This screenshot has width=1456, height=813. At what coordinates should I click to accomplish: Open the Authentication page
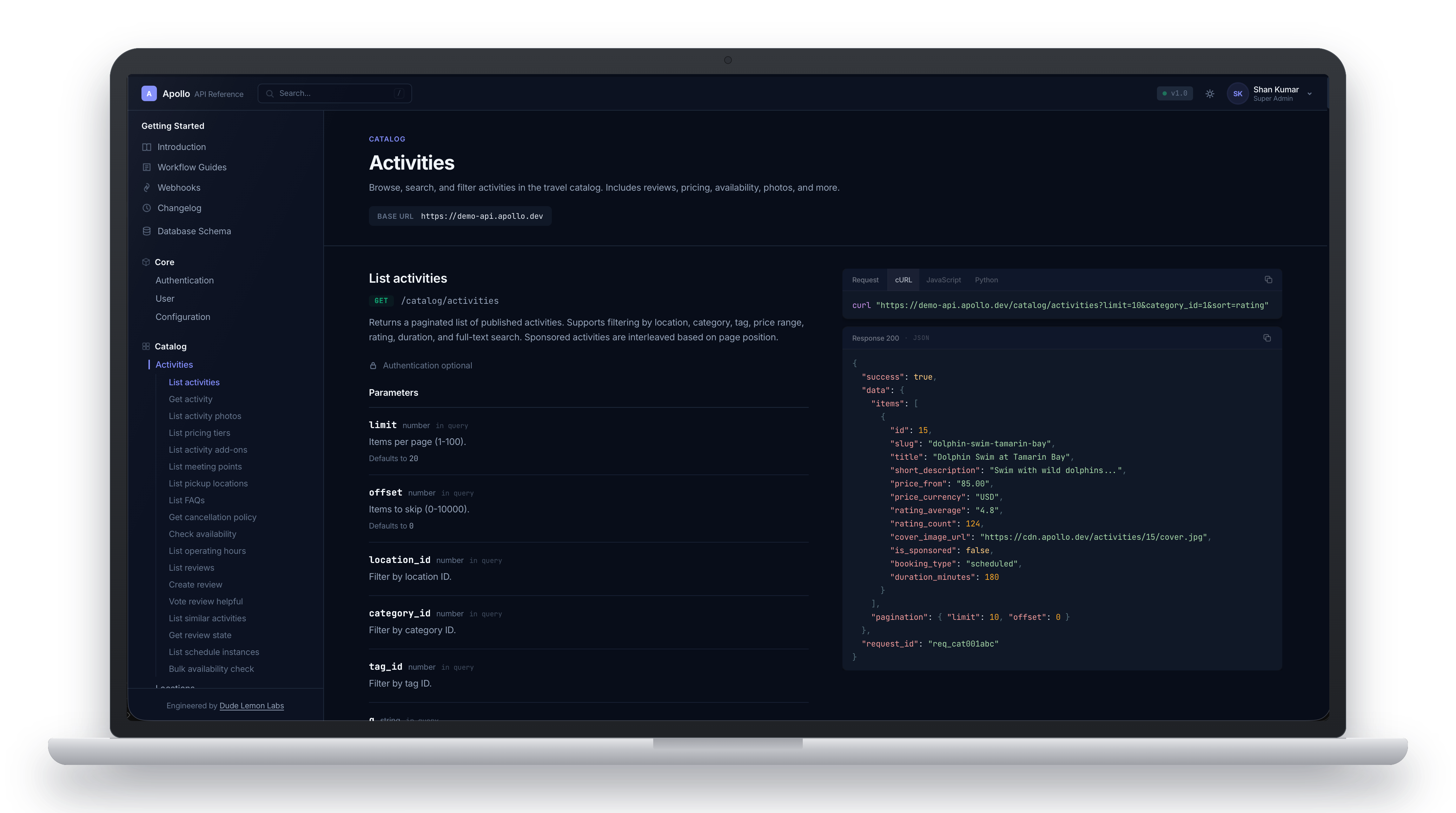(184, 280)
